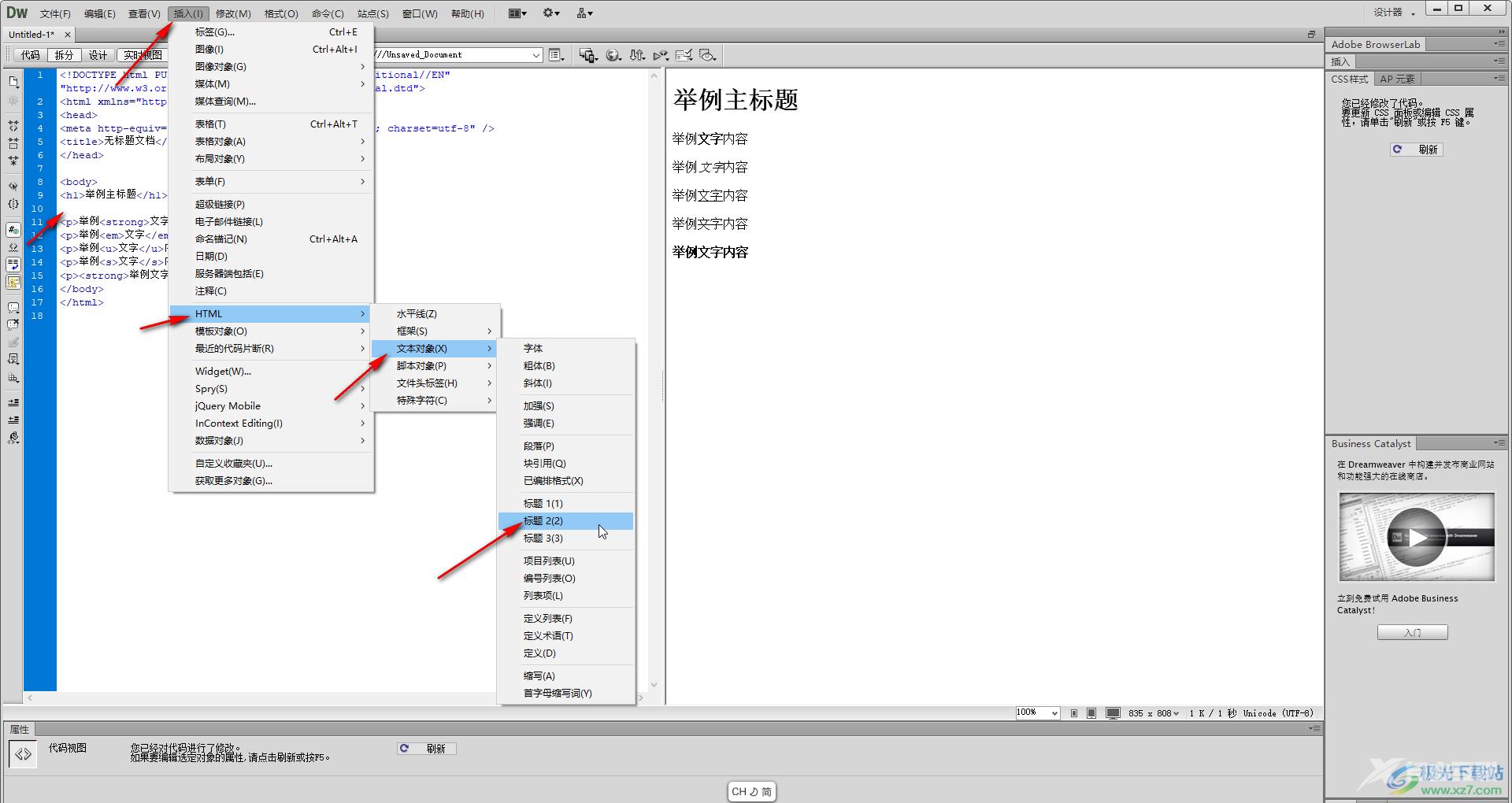Viewport: 1512px width, 803px height.
Task: Click the 举例主标题 heading in design view
Action: pyautogui.click(x=736, y=100)
